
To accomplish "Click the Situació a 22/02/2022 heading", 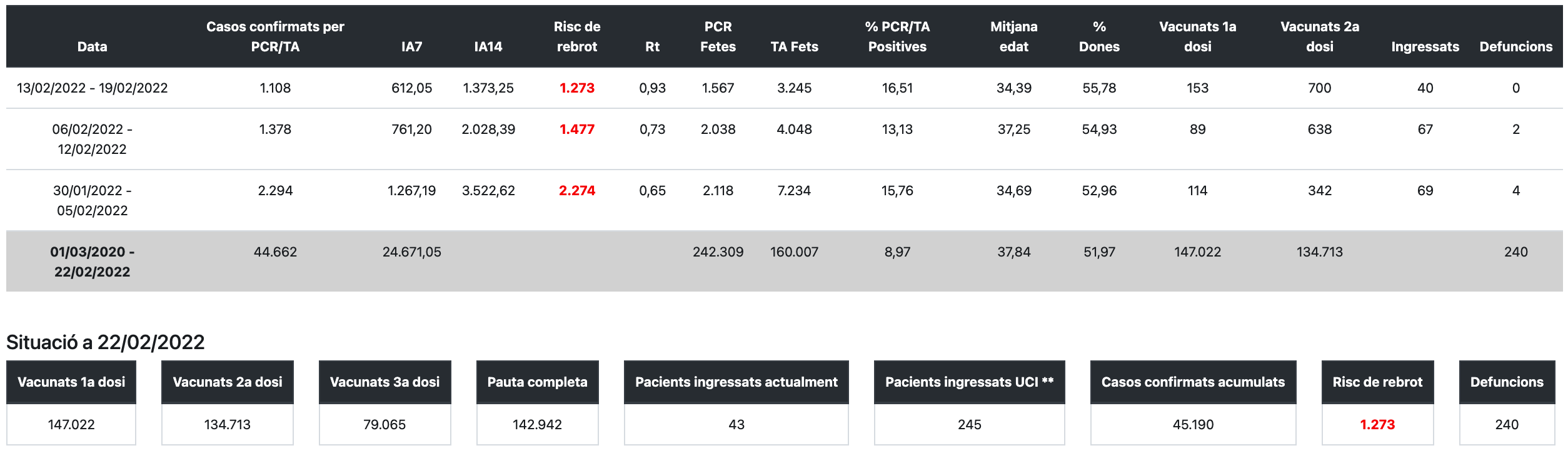I will [x=106, y=342].
